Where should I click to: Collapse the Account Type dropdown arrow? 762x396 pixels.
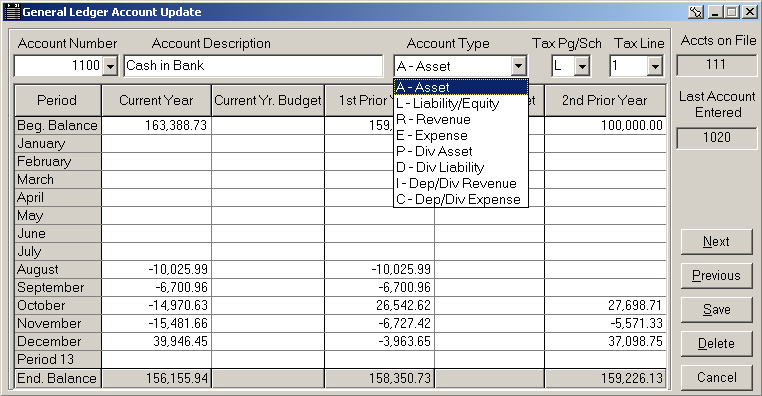pos(519,66)
